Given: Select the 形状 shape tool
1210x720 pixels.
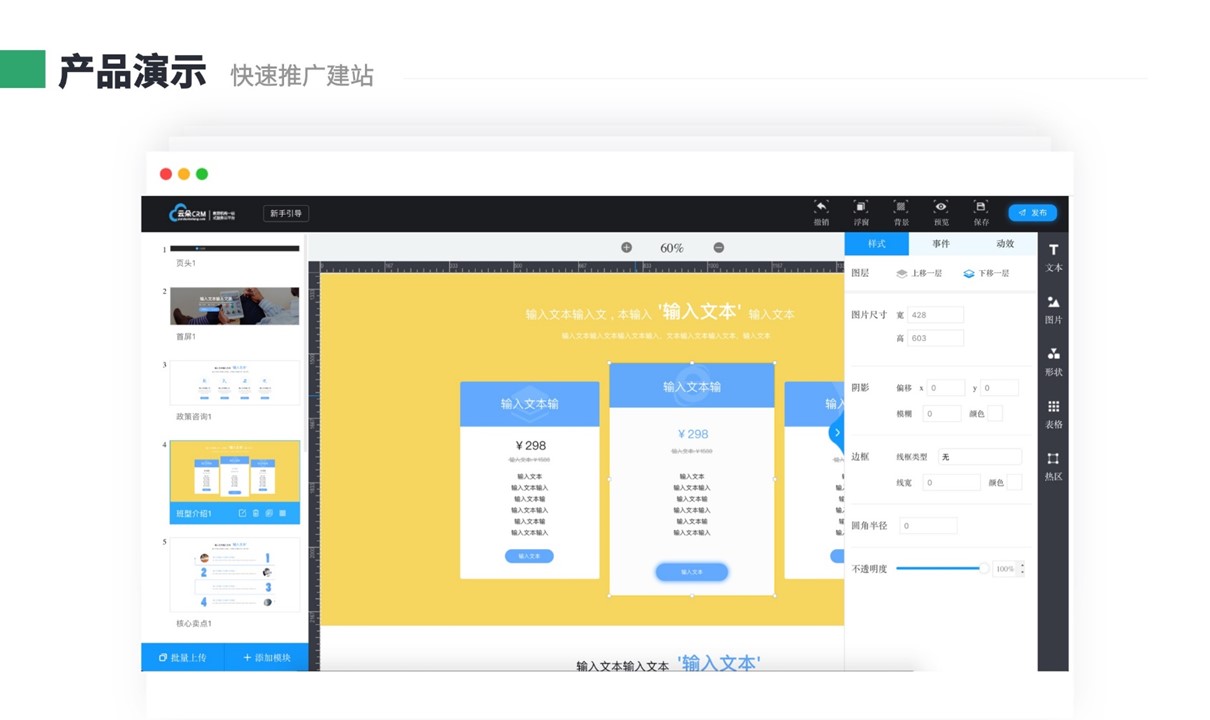Looking at the screenshot, I should (x=1054, y=362).
